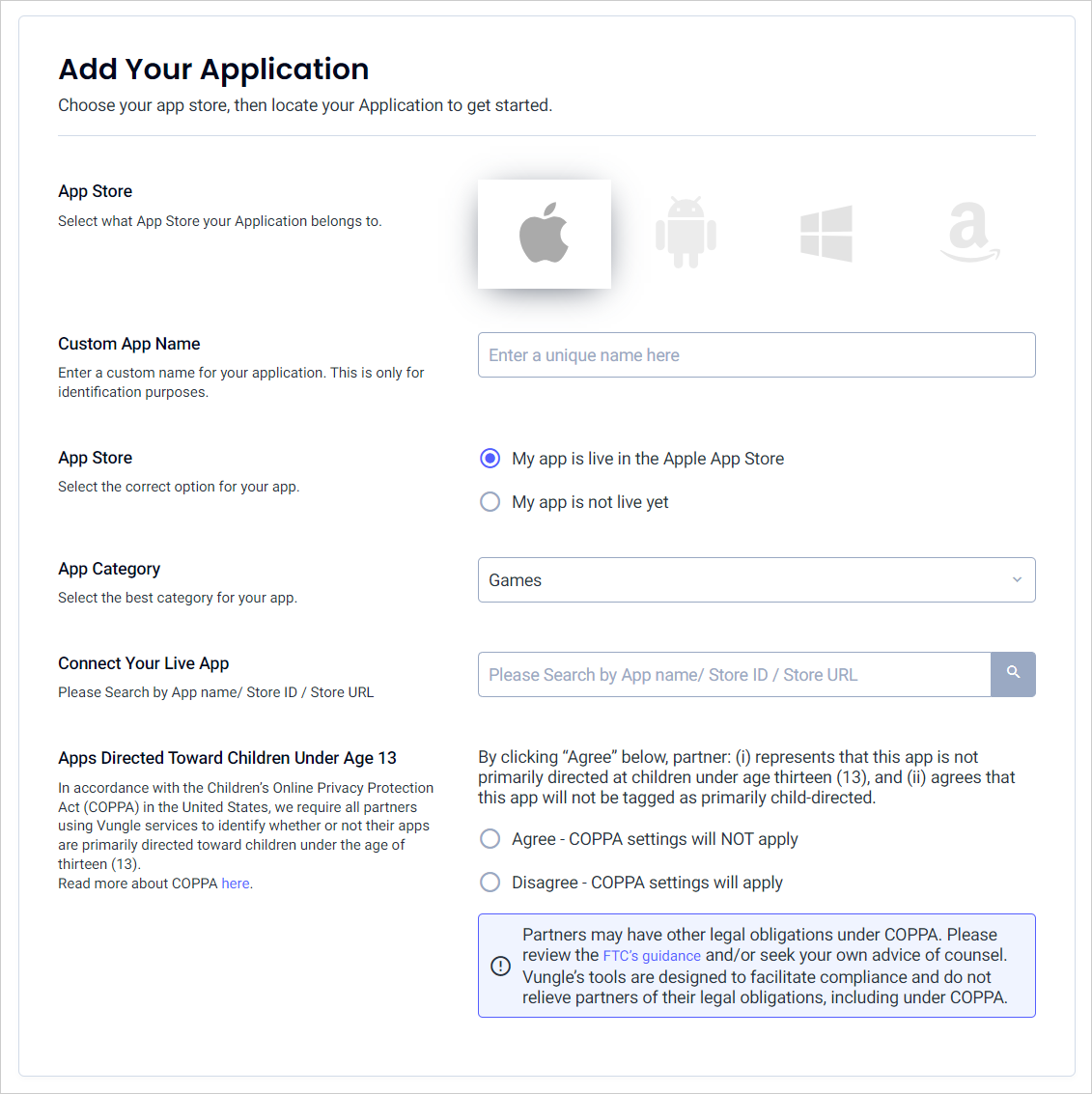1092x1094 pixels.
Task: Select Disagree - COPPA settings will apply
Action: (490, 883)
